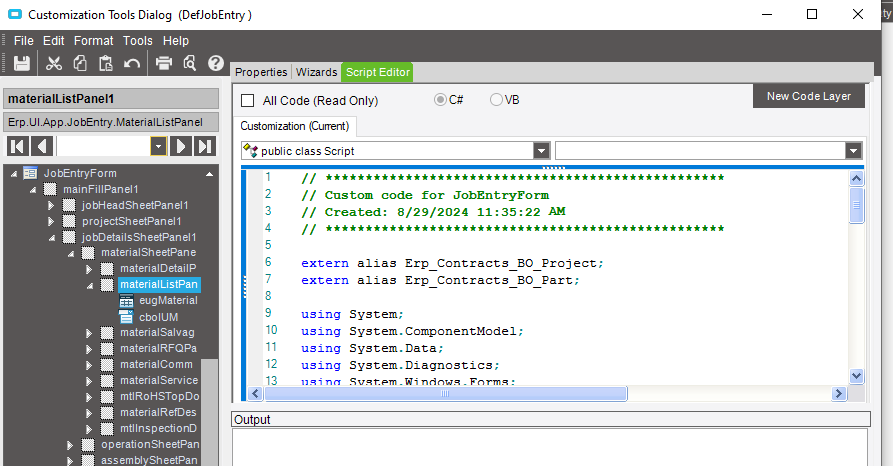Expand the jobHeadSheetPanel1 node
This screenshot has height=466, width=893.
51,205
